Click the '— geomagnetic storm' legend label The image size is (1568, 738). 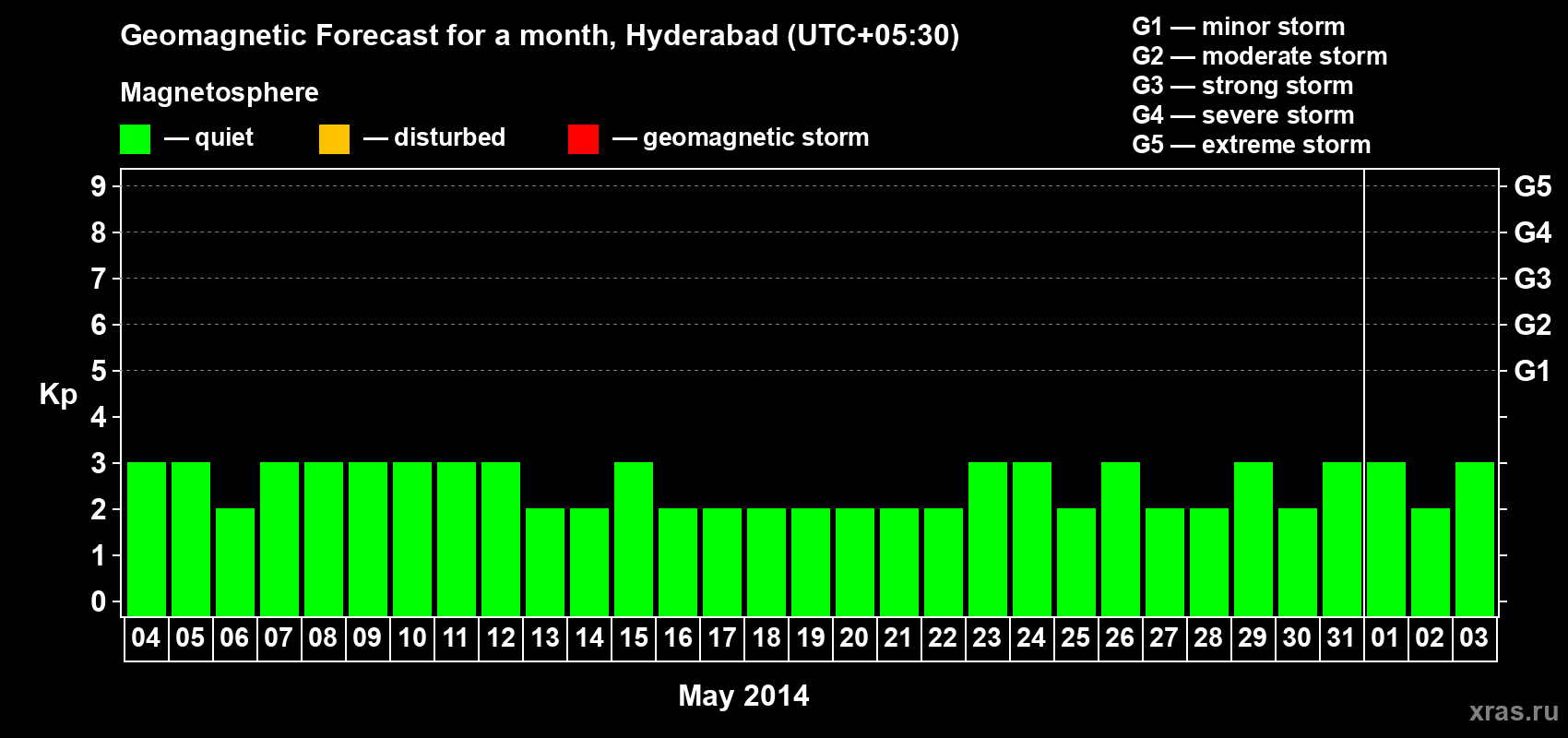[x=741, y=137]
